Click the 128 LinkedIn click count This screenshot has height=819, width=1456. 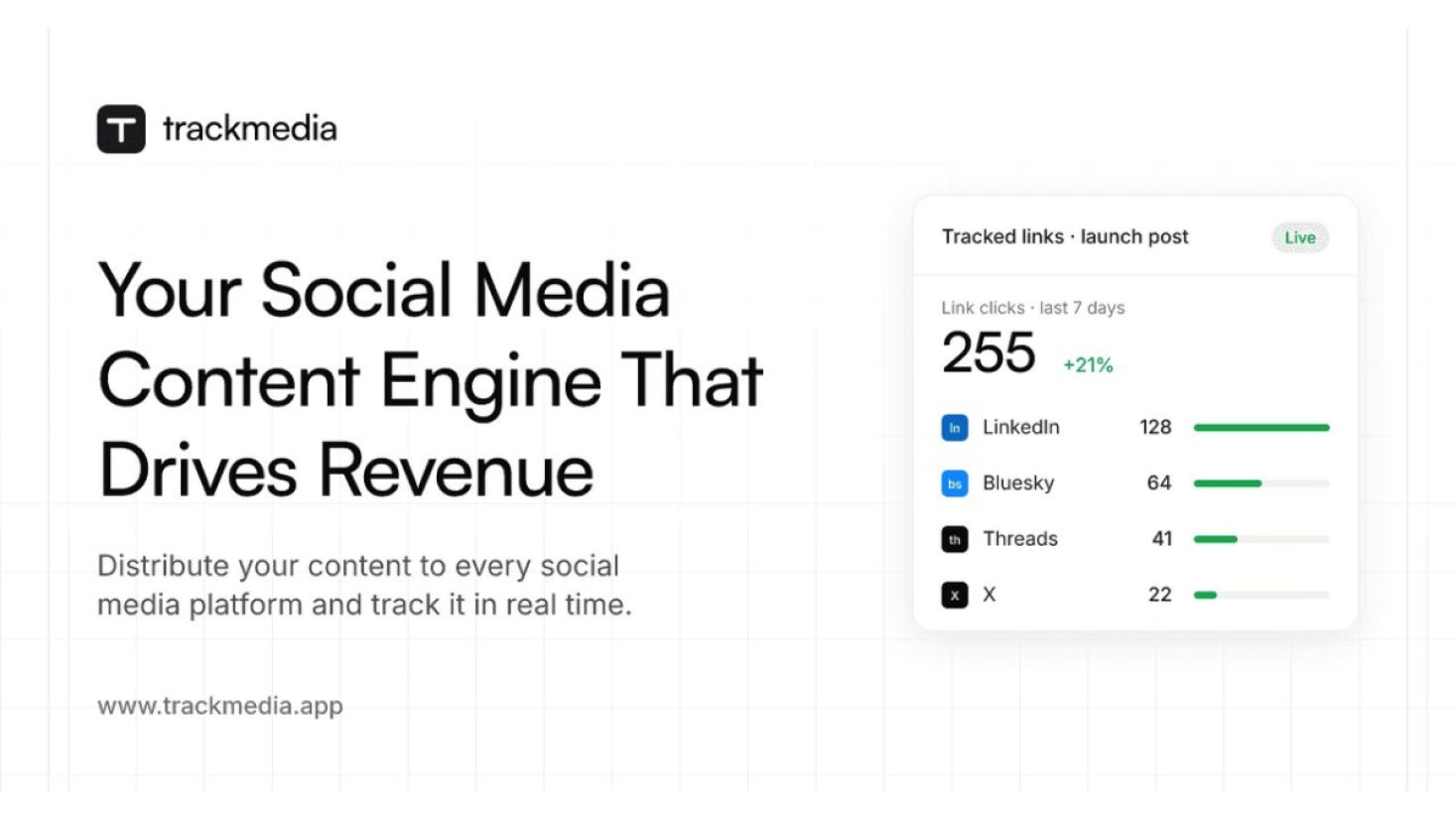tap(1155, 427)
